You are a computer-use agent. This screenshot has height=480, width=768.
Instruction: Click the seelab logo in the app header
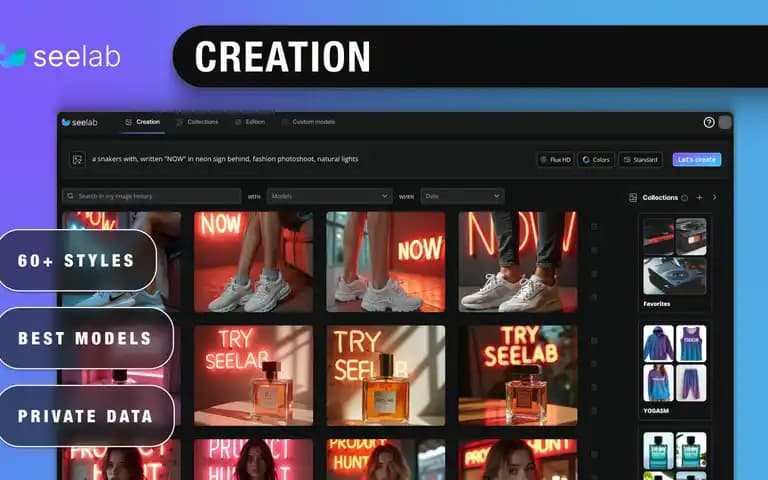click(x=79, y=122)
